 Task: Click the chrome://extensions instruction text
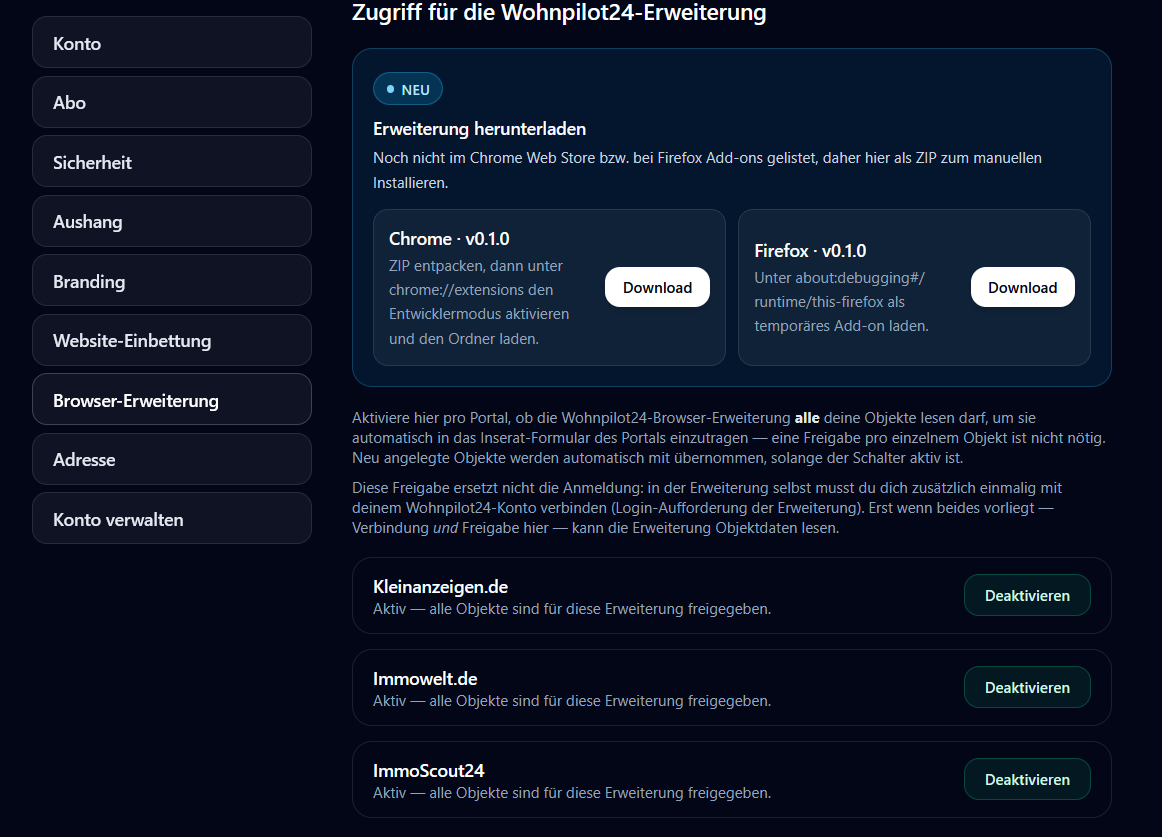pyautogui.click(x=479, y=302)
